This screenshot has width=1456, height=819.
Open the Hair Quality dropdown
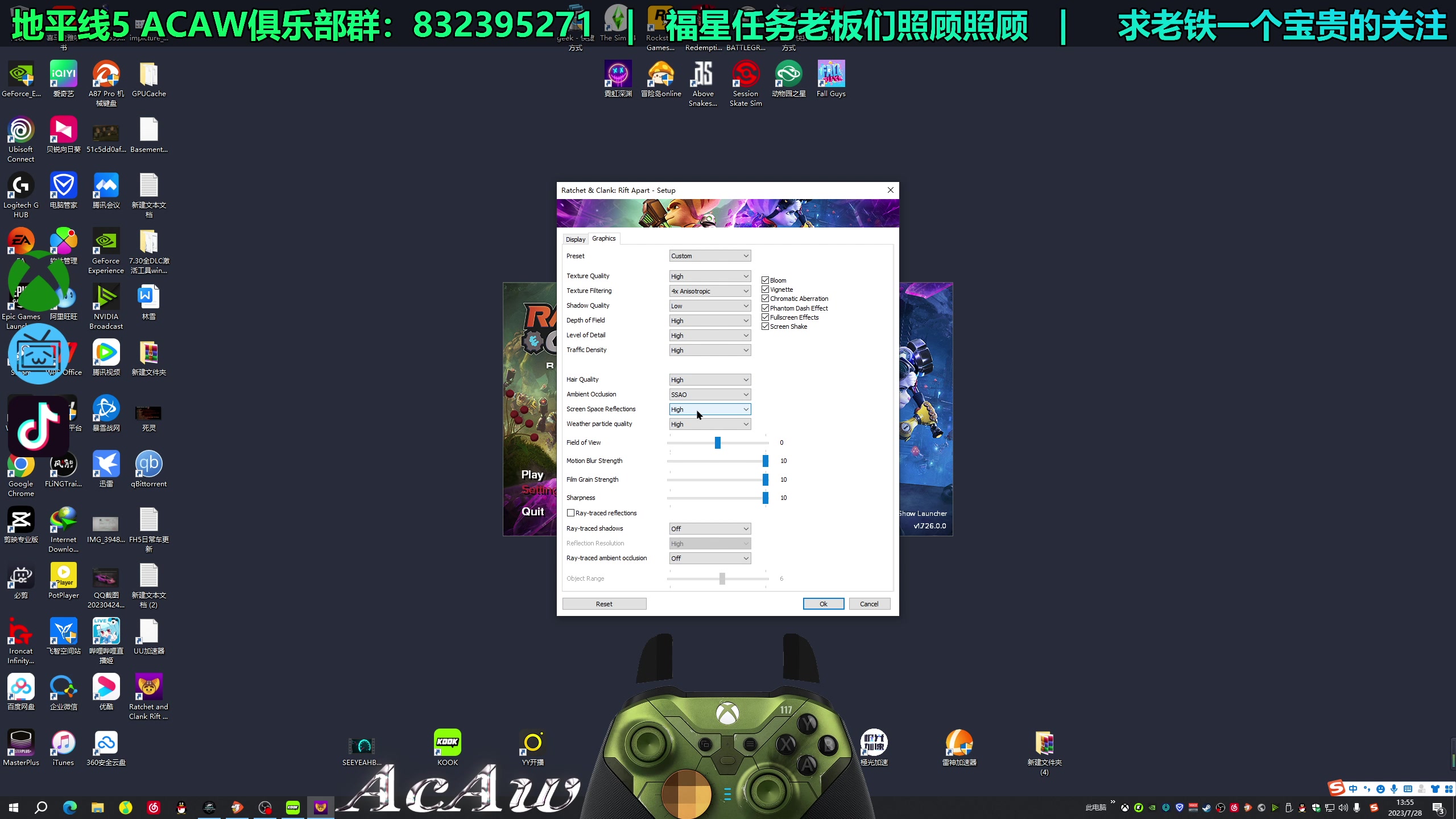pos(710,379)
